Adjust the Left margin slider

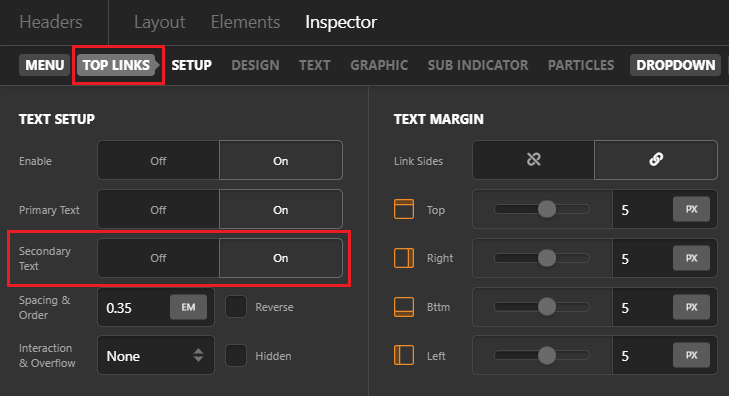[x=542, y=356]
